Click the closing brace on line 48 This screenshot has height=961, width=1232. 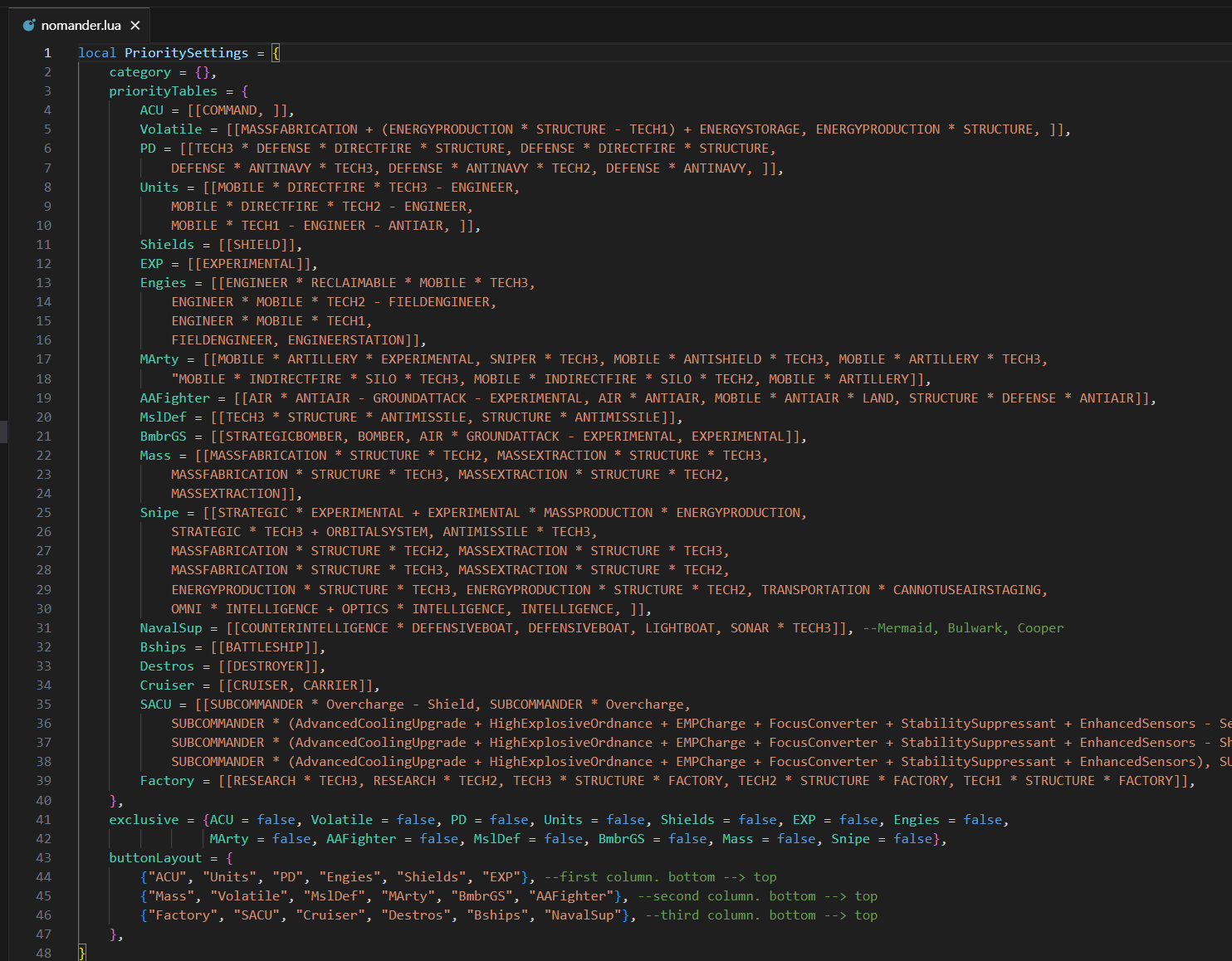(81, 953)
